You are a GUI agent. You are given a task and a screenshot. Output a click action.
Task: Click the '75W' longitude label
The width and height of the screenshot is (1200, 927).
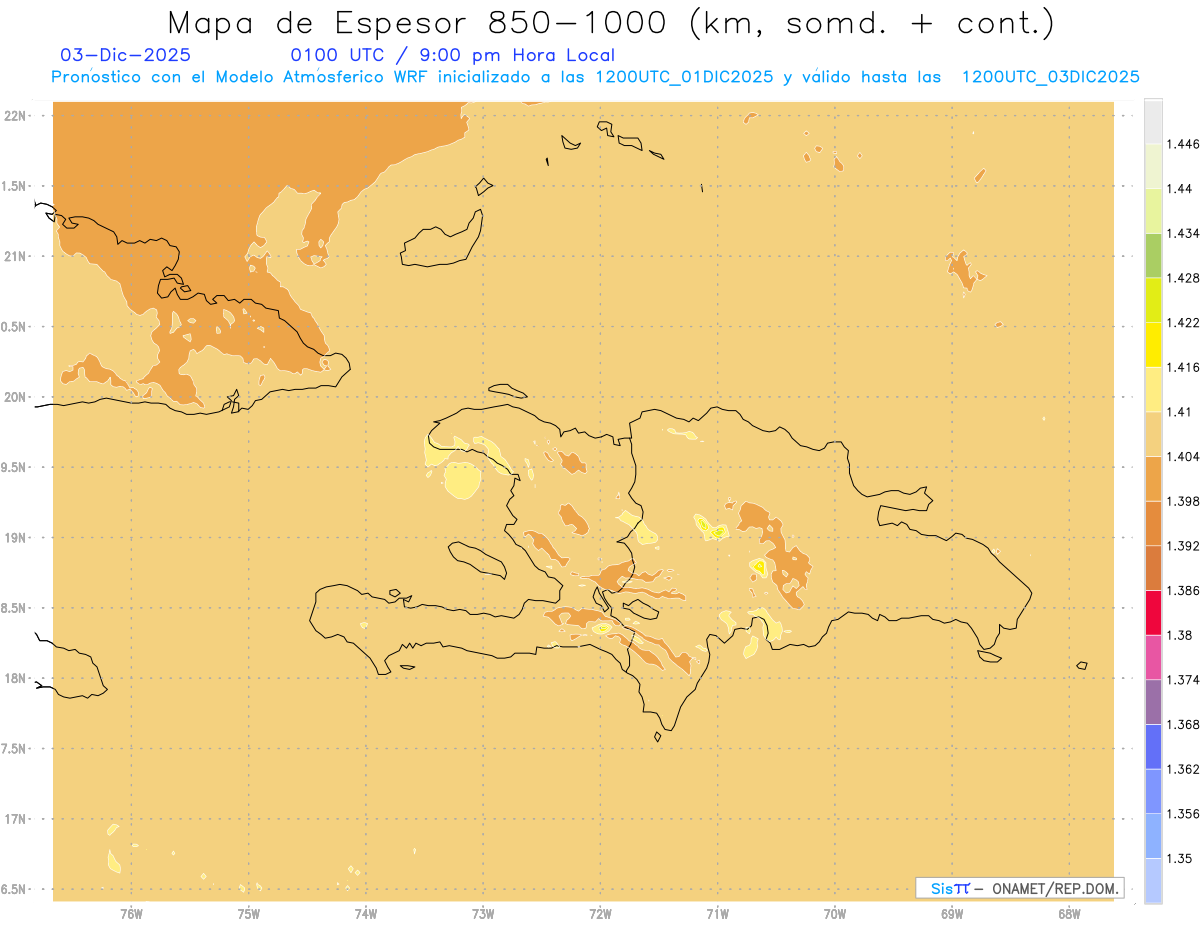click(248, 914)
